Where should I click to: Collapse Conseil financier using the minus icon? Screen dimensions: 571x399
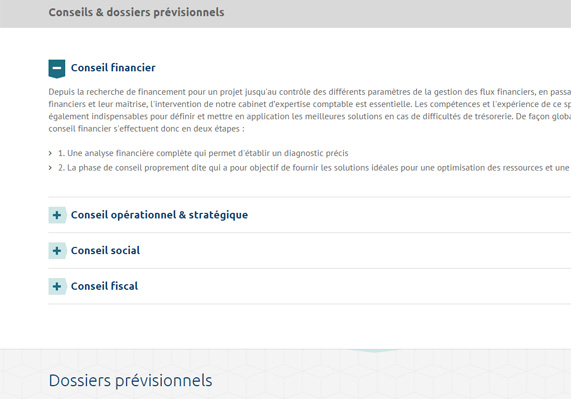point(57,68)
